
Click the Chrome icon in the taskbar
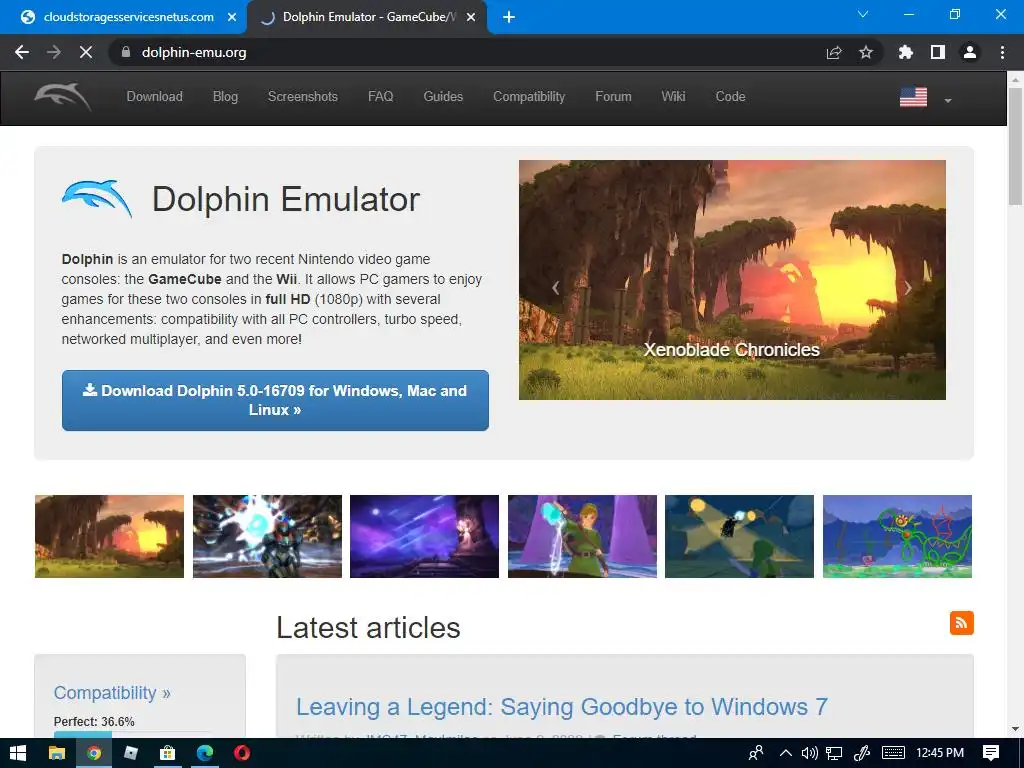94,753
